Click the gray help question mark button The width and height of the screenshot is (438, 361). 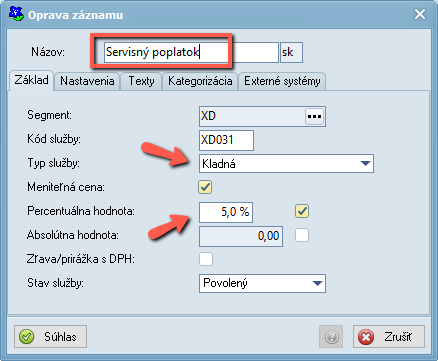tap(331, 337)
